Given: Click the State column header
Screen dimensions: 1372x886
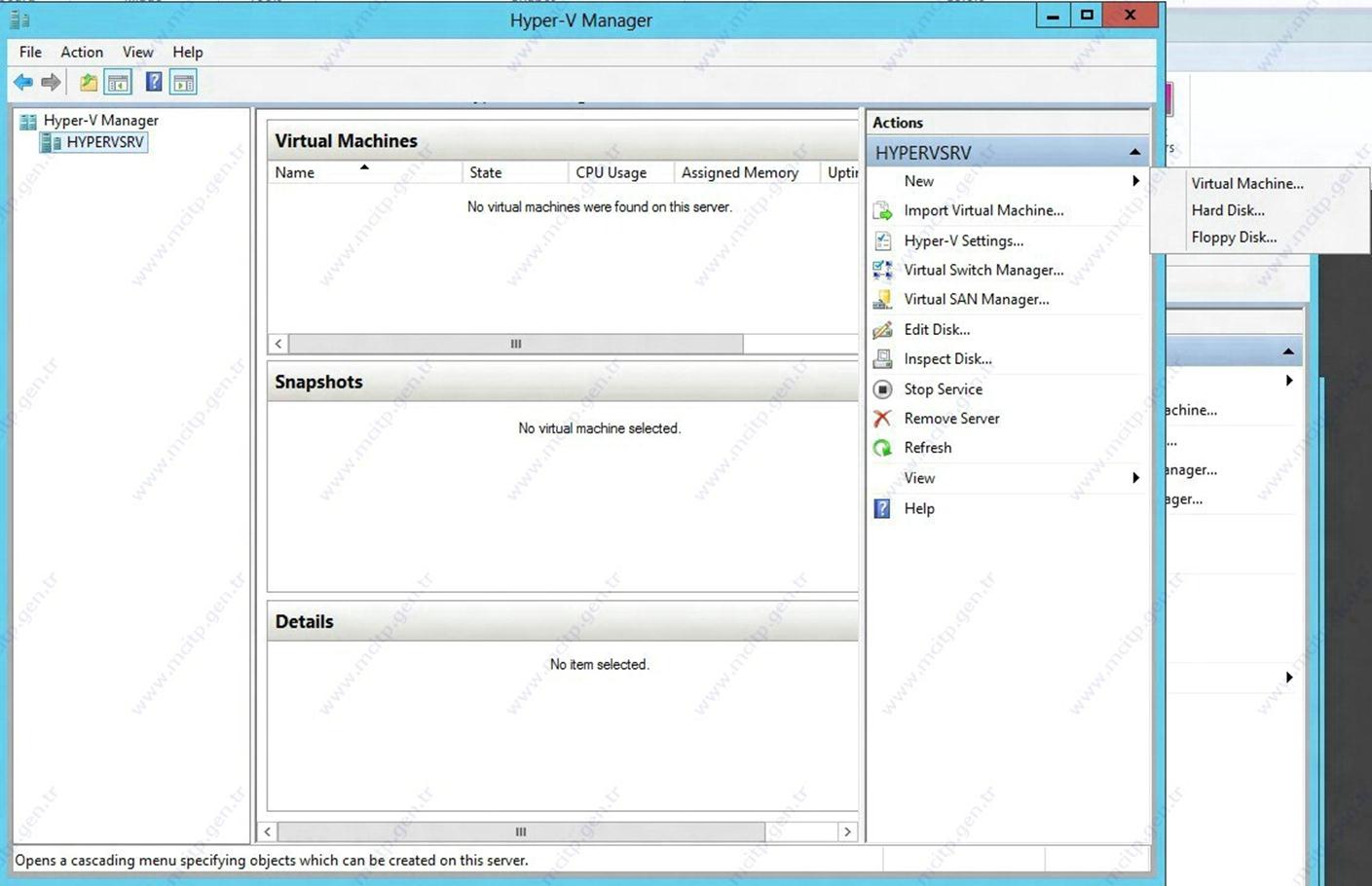Looking at the screenshot, I should click(514, 172).
